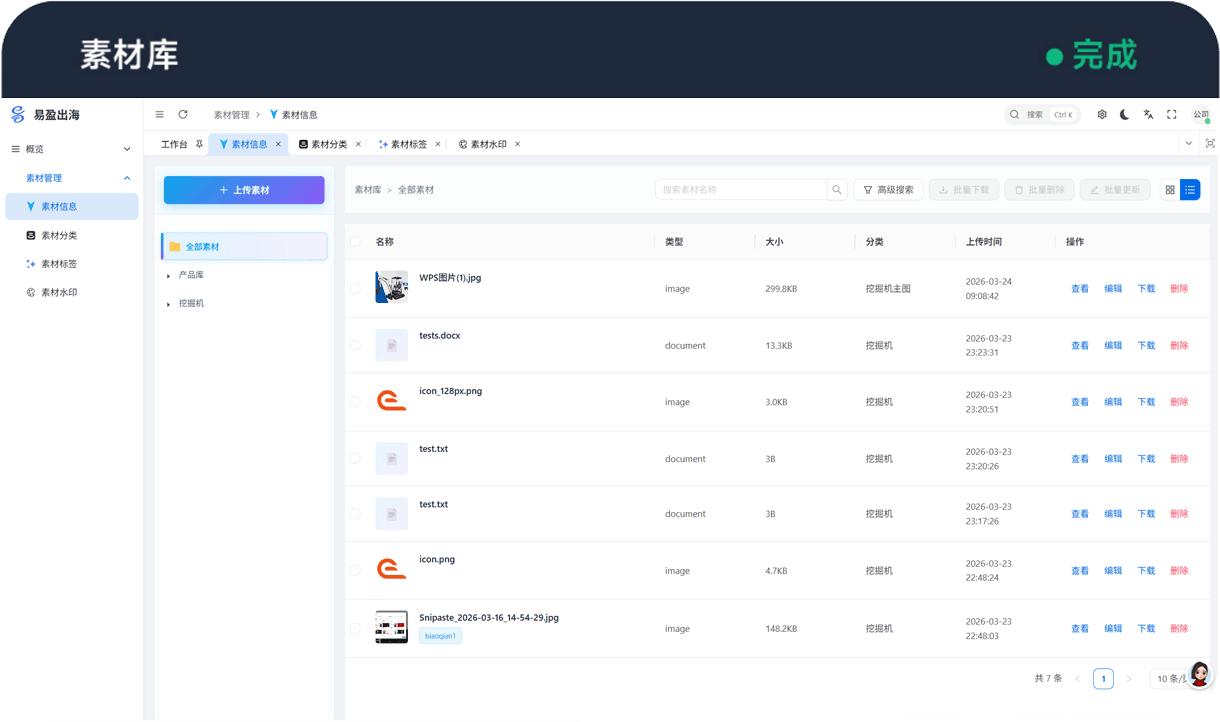This screenshot has width=1220, height=722.
Task: Check the select-all checkbox in table header
Action: pos(355,242)
